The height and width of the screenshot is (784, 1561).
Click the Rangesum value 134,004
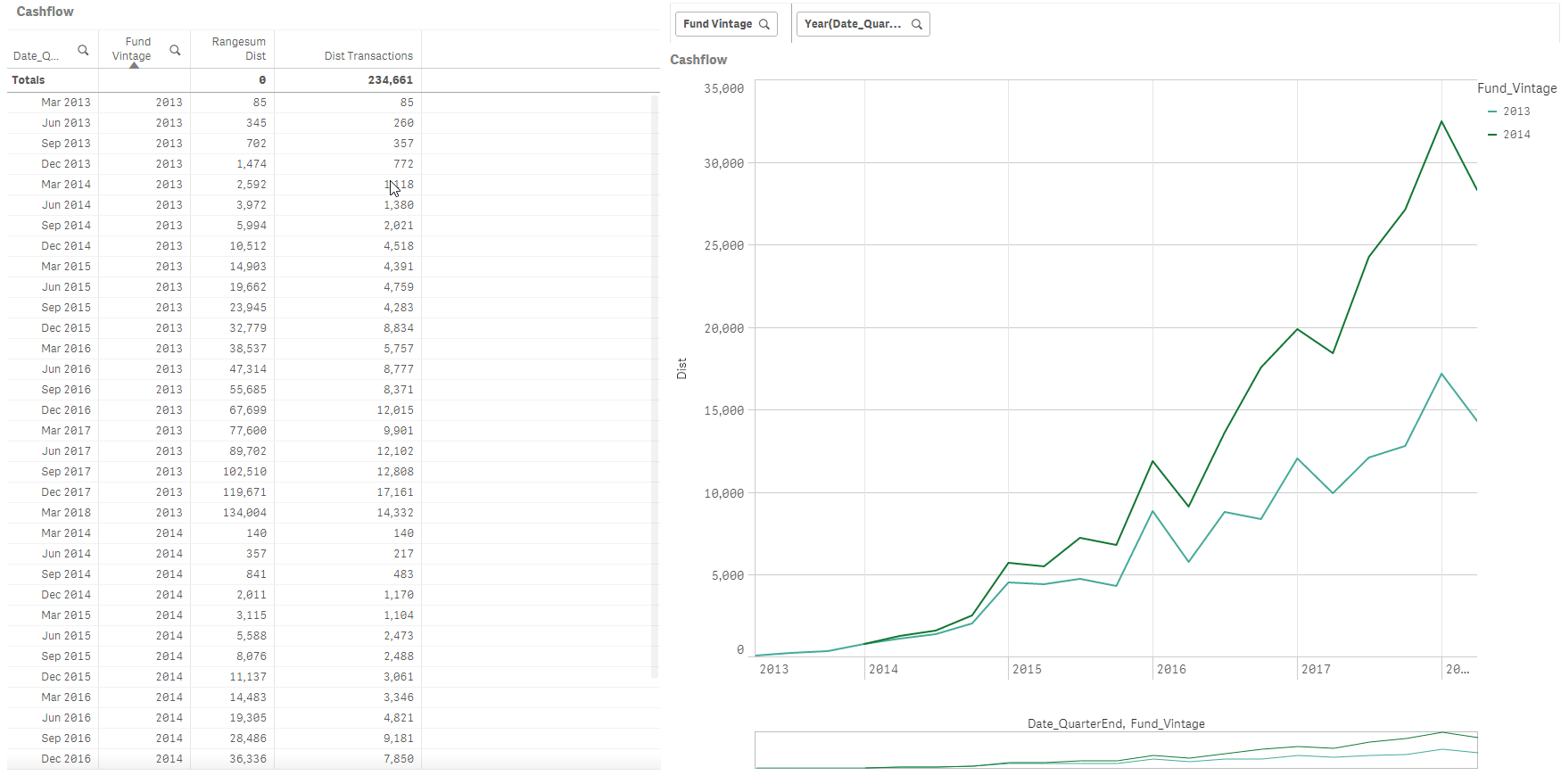coord(244,513)
